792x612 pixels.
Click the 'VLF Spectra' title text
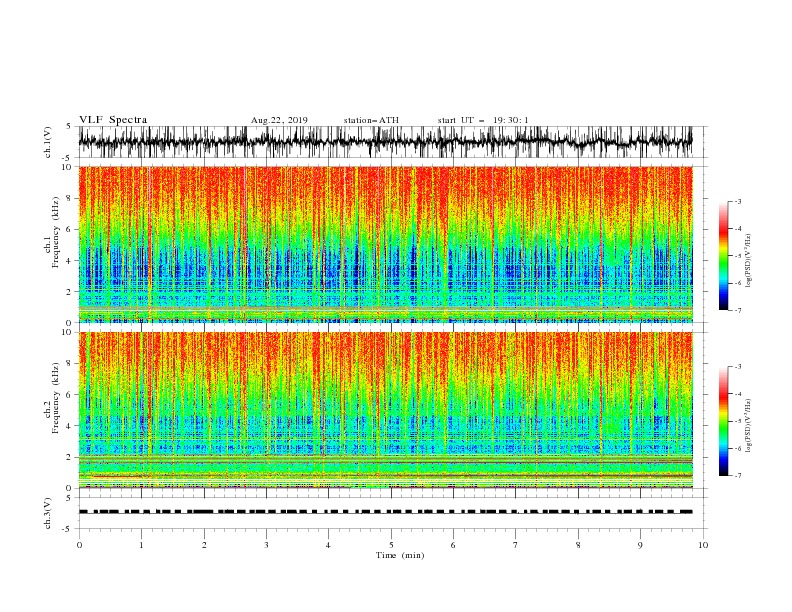point(113,120)
